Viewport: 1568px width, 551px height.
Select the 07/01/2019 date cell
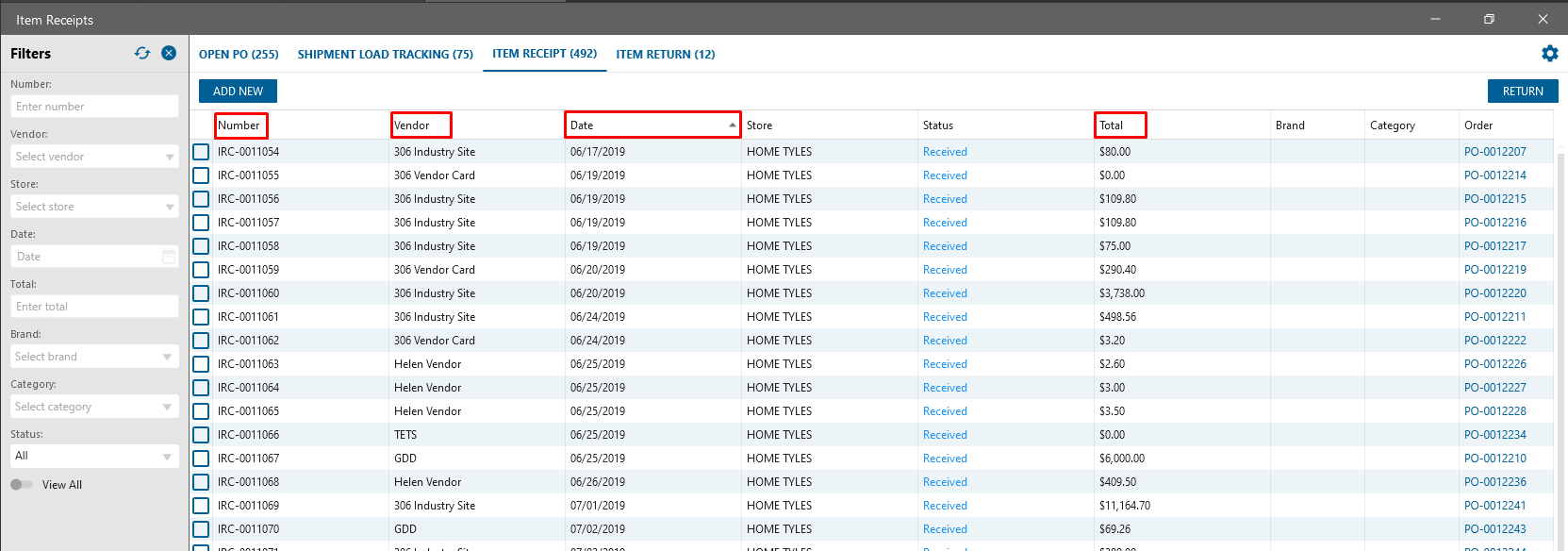coord(598,506)
